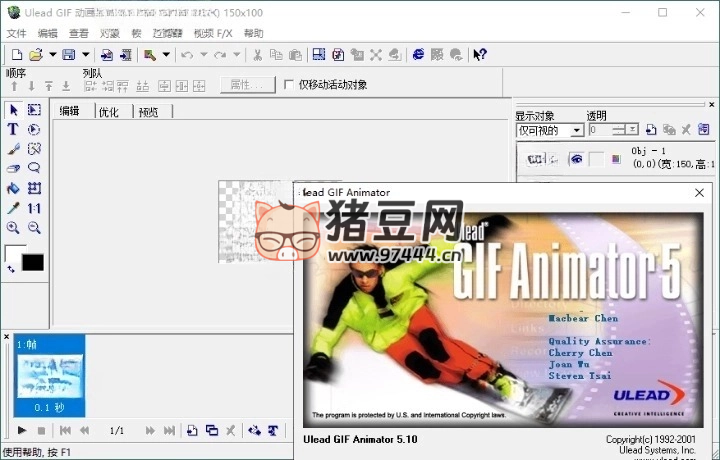Open the transparency slider dropdown arrow

(x=633, y=130)
